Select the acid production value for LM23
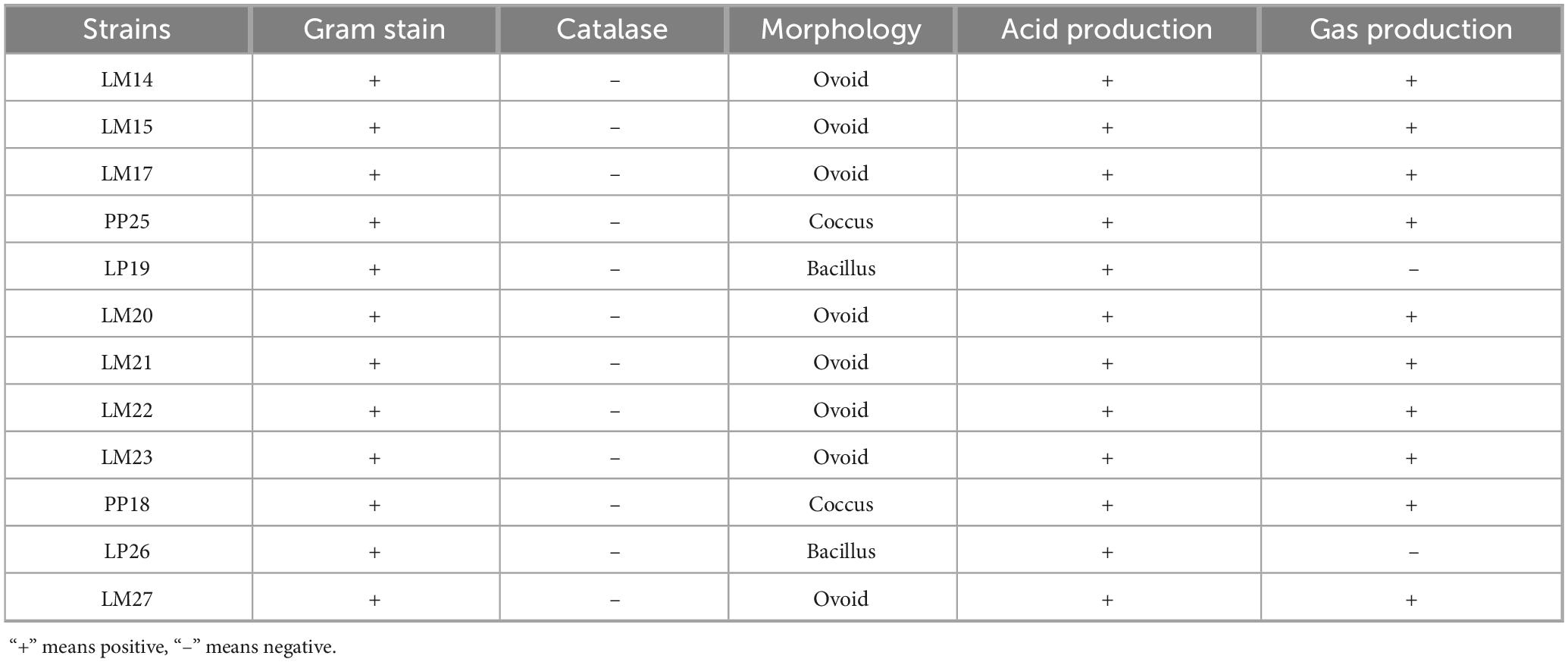 coord(1107,458)
